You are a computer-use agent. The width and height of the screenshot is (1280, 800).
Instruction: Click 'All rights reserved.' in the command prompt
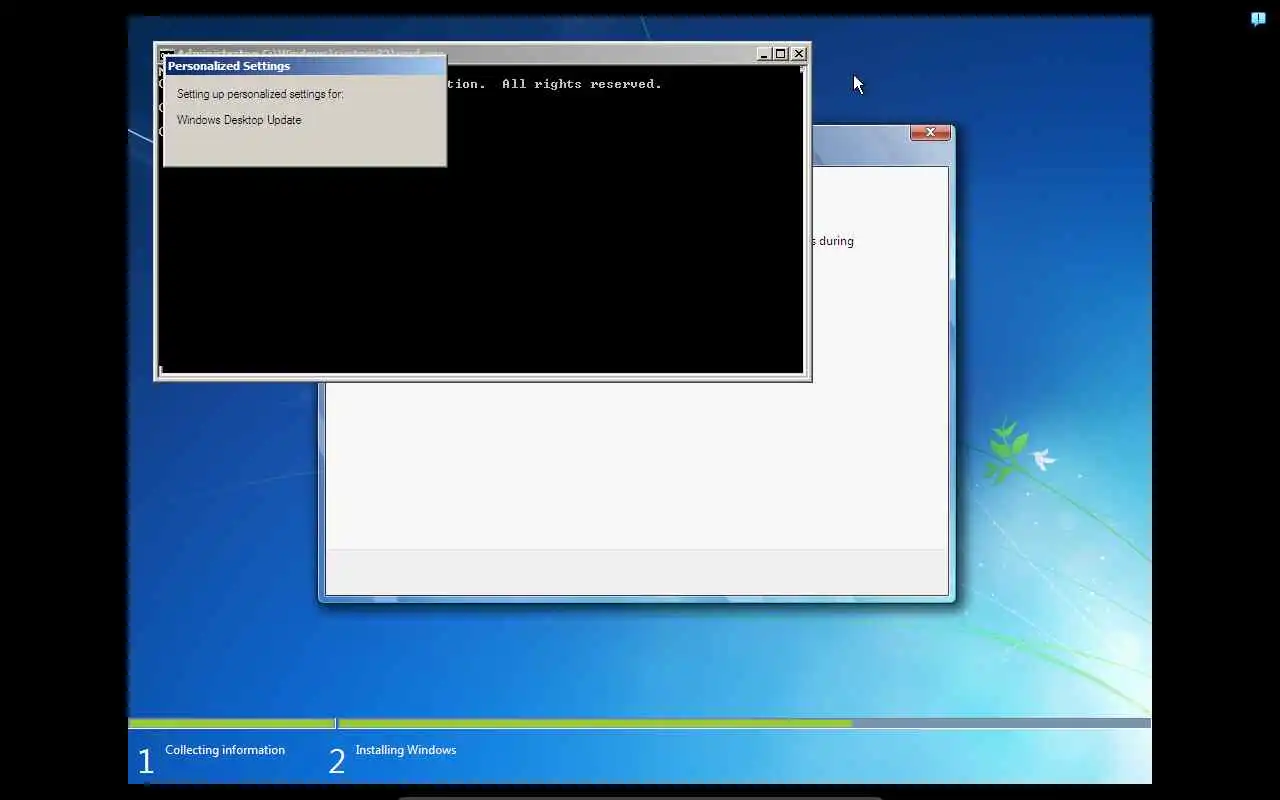coord(582,84)
